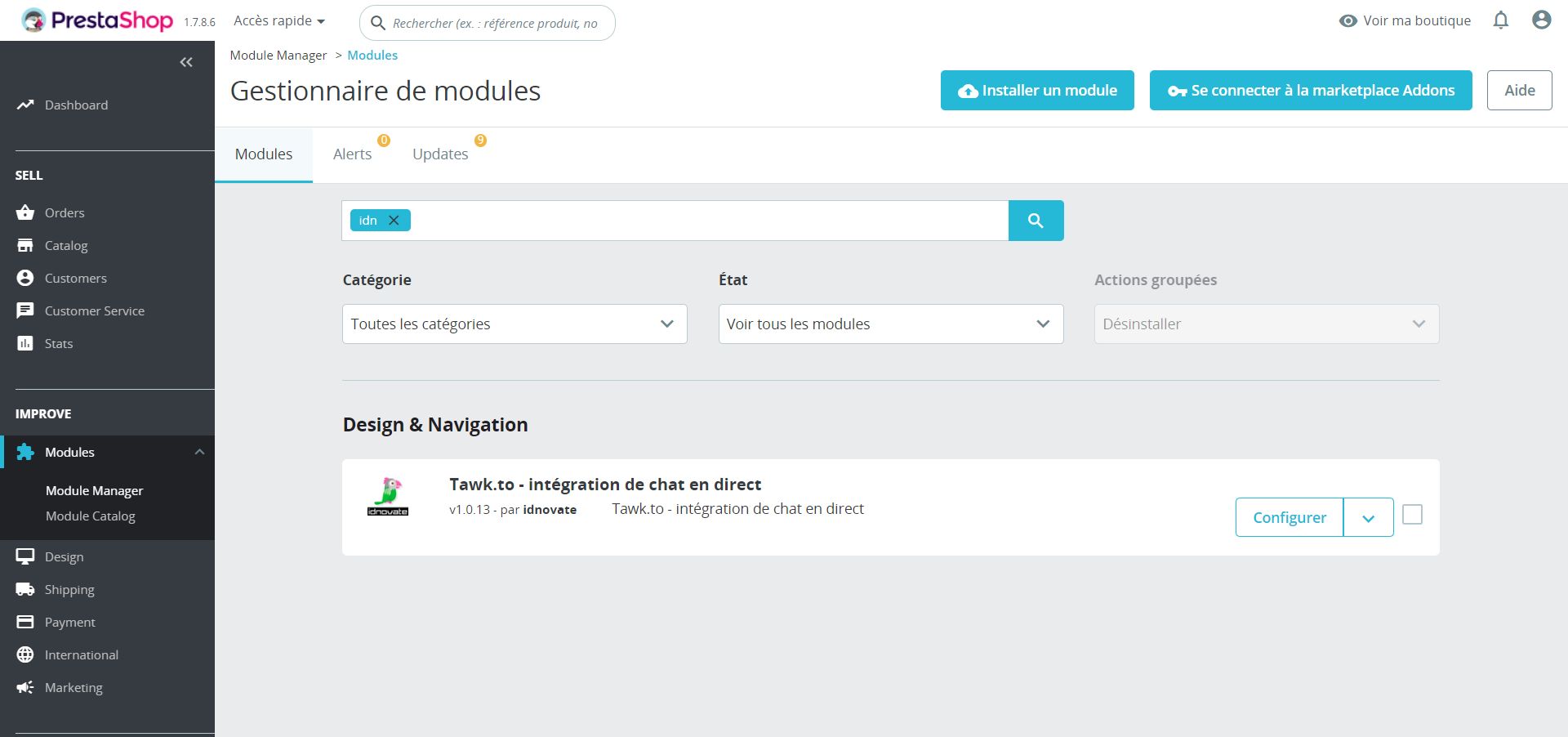Viewport: 1568px width, 737px height.
Task: Click the Orders basket icon
Action: pos(25,212)
